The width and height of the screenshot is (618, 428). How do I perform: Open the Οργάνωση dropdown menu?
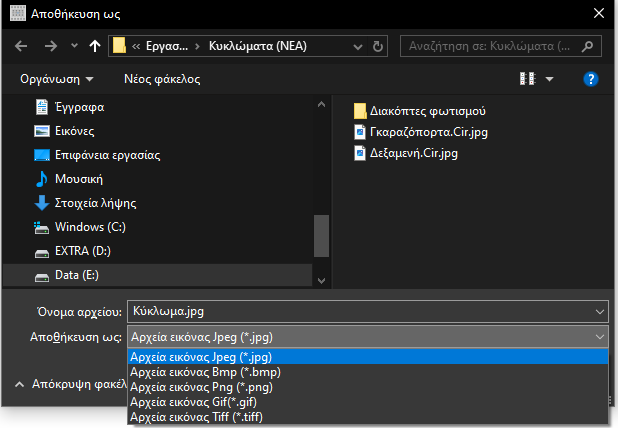[57, 79]
